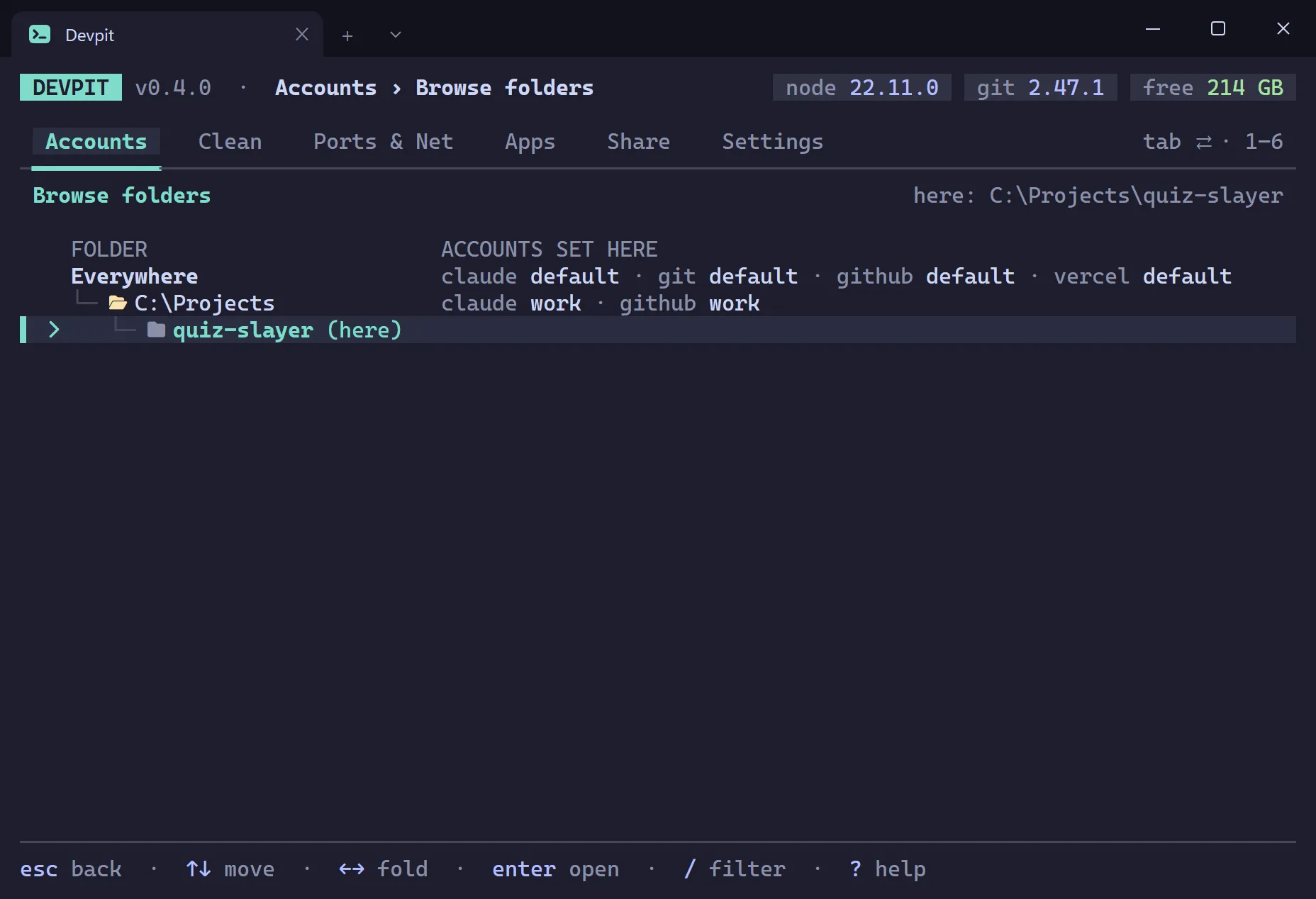Click Accounts in the breadcrumb
This screenshot has width=1316, height=899.
tap(326, 87)
